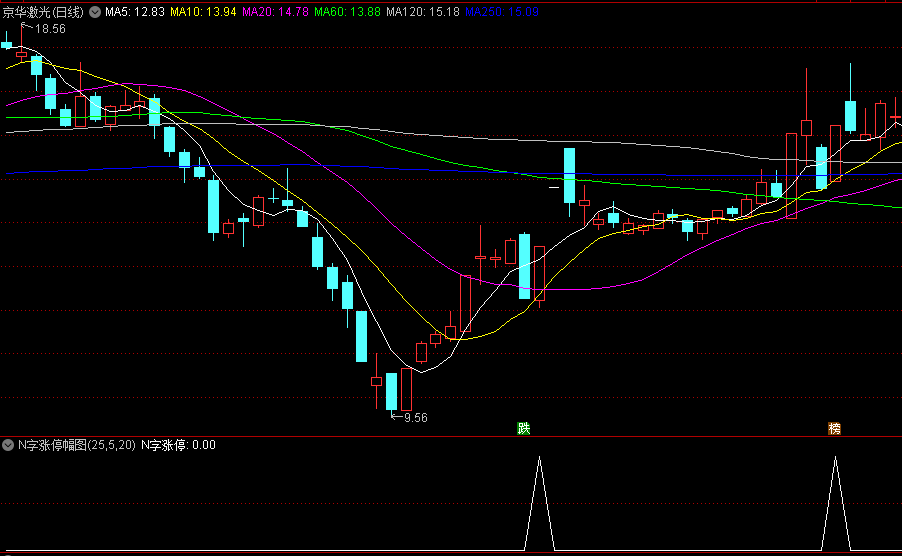Select the stock title 京华激光(日线)
Image resolution: width=902 pixels, height=556 pixels.
tap(44, 11)
